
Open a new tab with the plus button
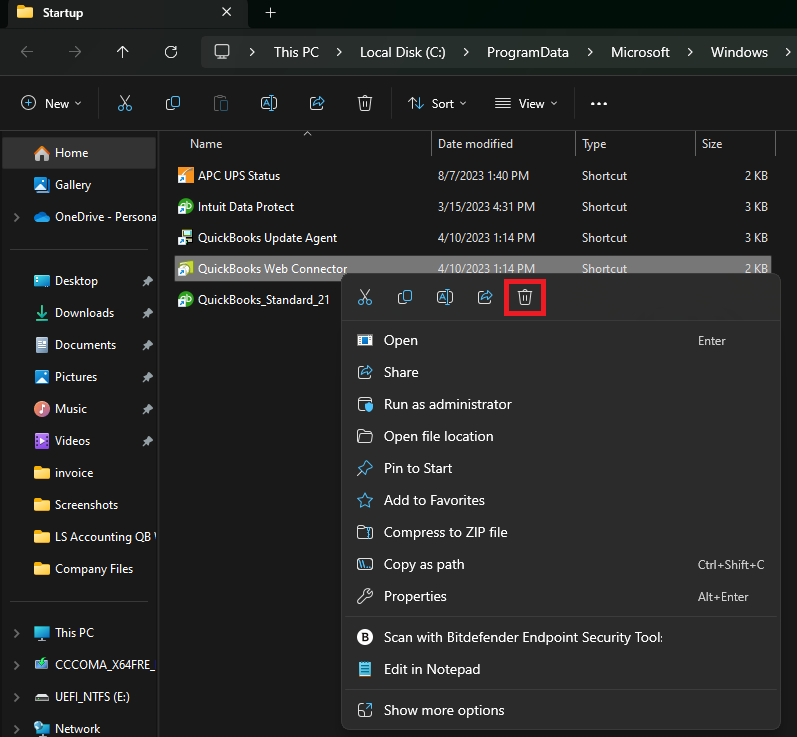click(270, 13)
